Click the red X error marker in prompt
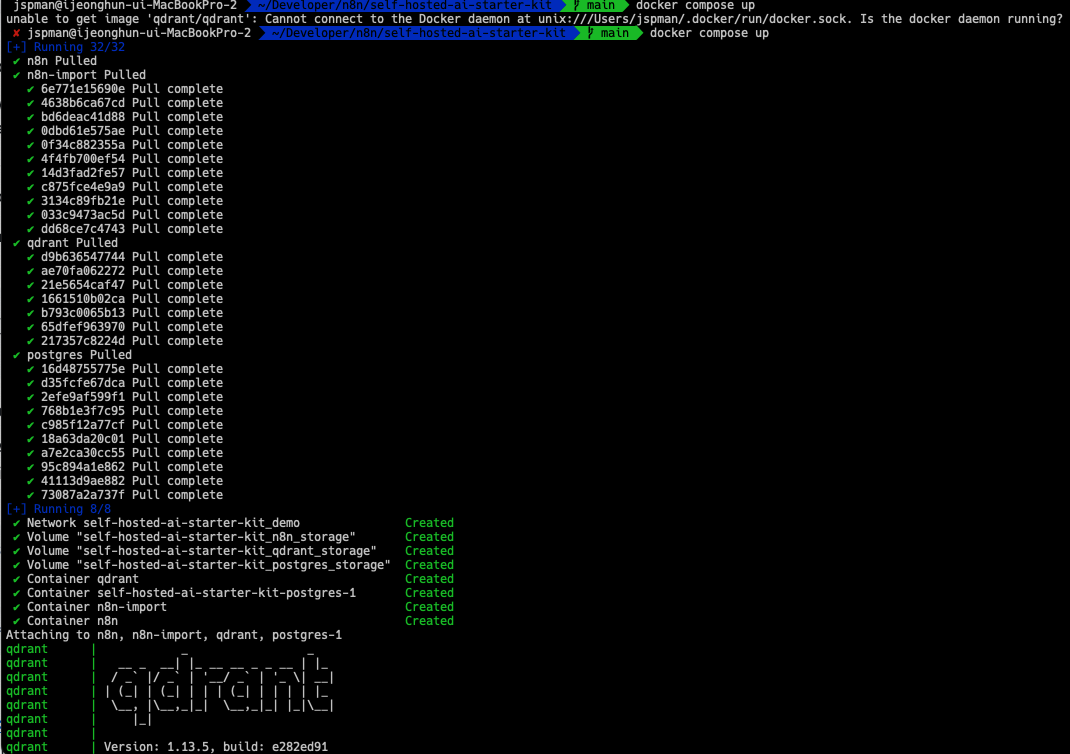Image resolution: width=1070 pixels, height=754 pixels. click(x=16, y=33)
